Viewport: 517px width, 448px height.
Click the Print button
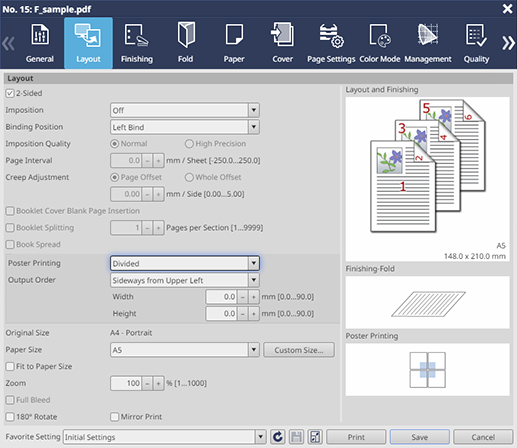[x=356, y=437]
